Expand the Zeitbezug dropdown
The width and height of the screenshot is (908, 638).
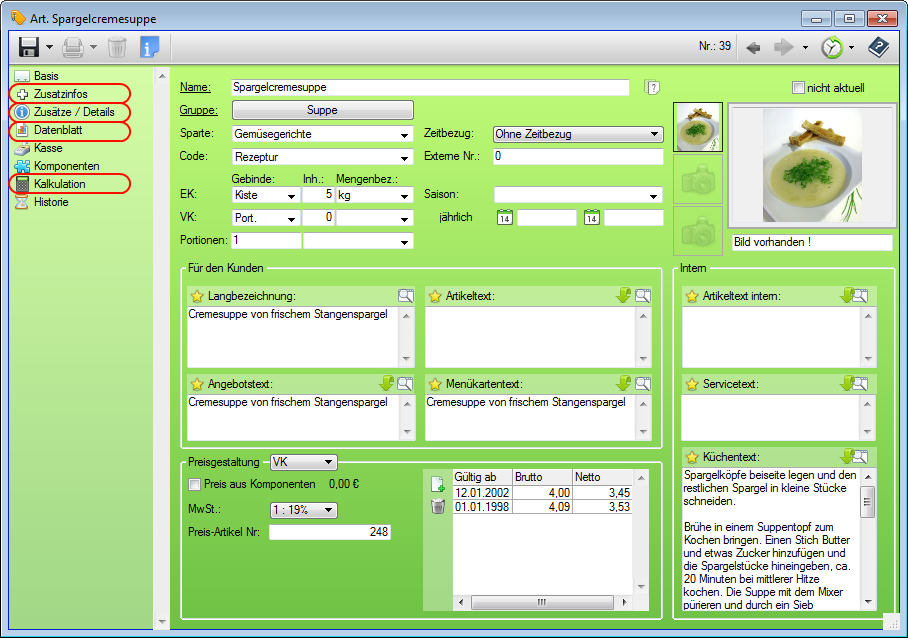tap(654, 135)
